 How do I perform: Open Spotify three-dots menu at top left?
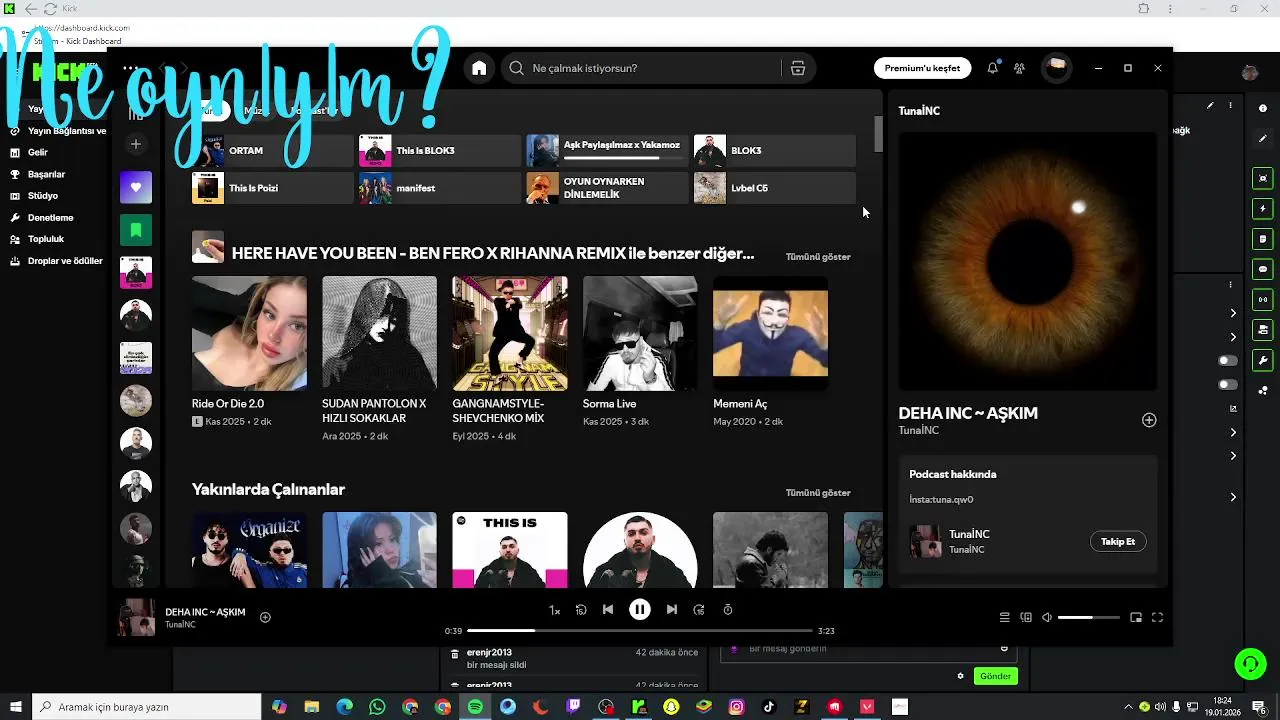click(x=130, y=68)
